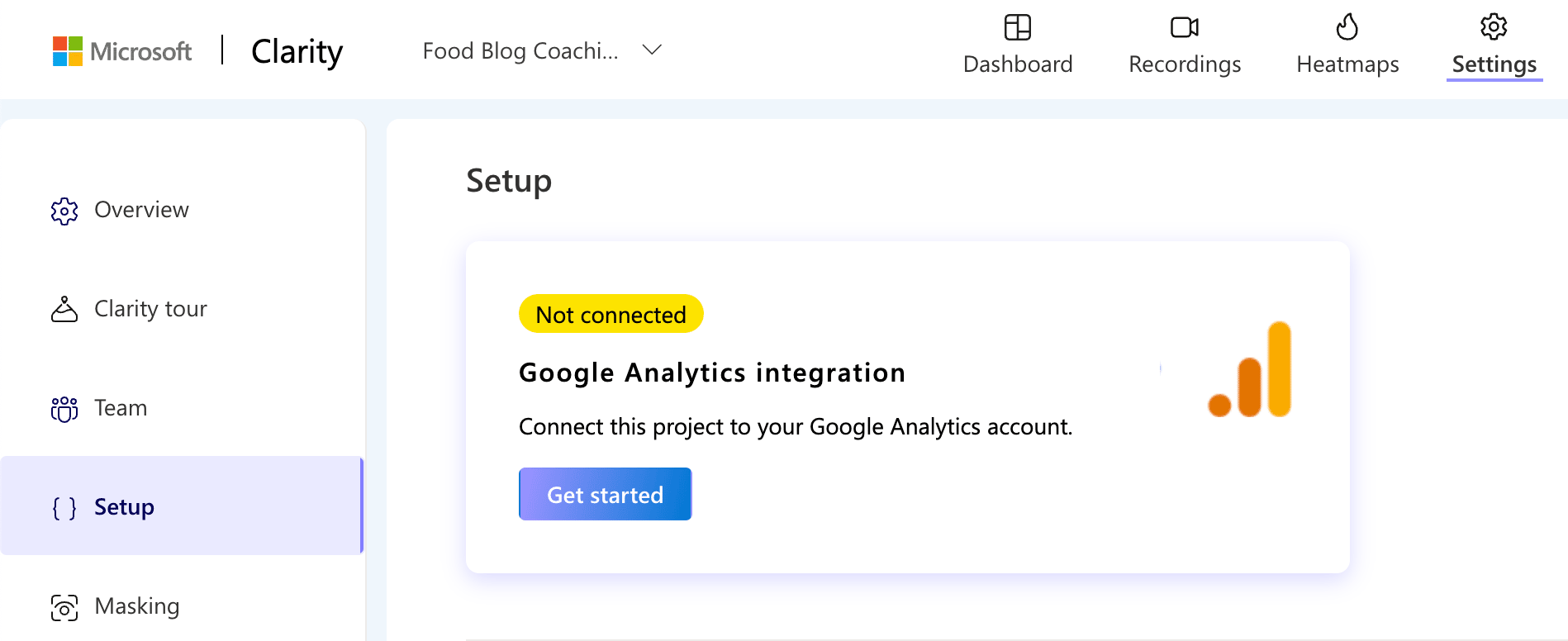Open the Heatmaps tab

click(1347, 46)
